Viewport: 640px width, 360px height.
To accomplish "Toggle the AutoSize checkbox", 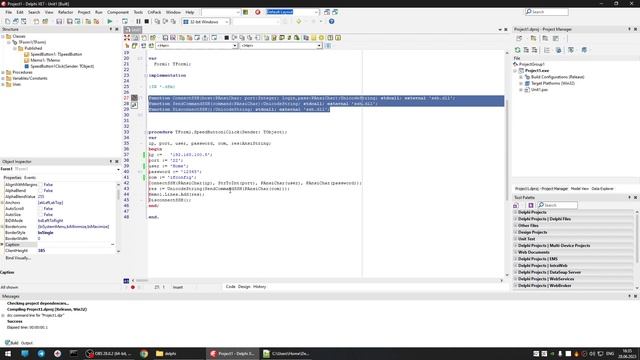I will point(40,214).
